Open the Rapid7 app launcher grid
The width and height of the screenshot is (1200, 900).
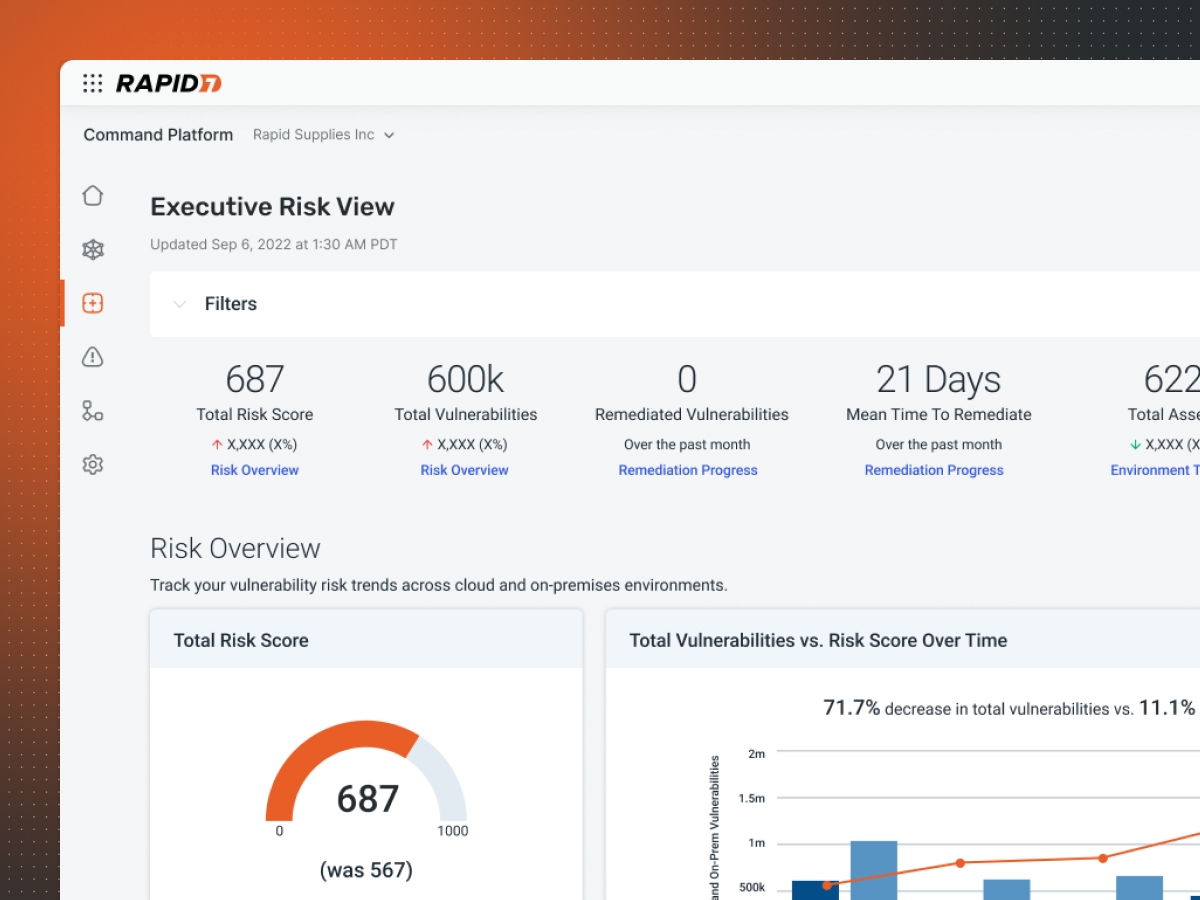coord(93,84)
